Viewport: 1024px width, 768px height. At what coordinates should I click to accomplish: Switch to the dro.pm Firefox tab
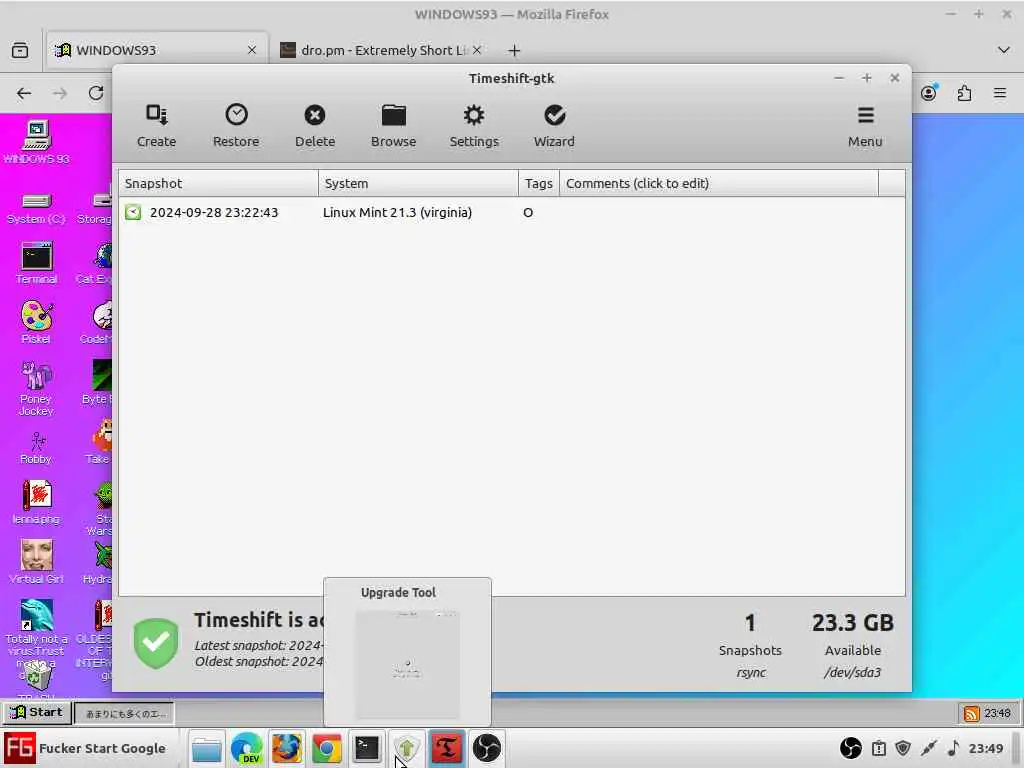point(381,50)
